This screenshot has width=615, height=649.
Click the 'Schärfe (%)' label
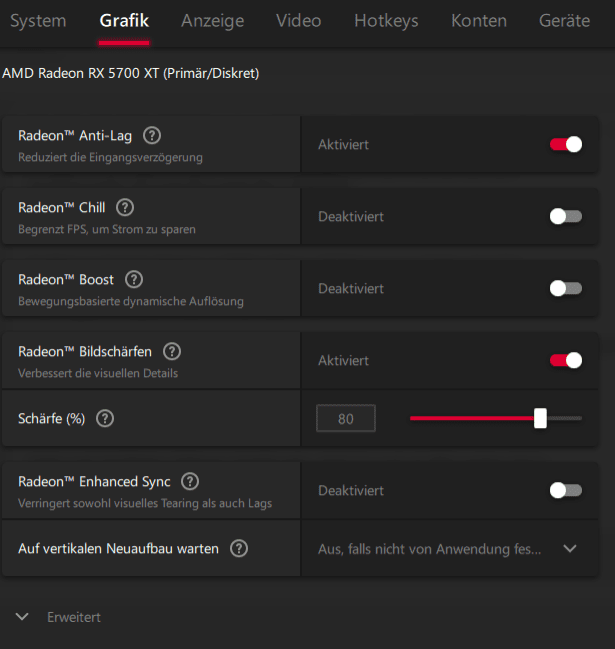point(52,419)
